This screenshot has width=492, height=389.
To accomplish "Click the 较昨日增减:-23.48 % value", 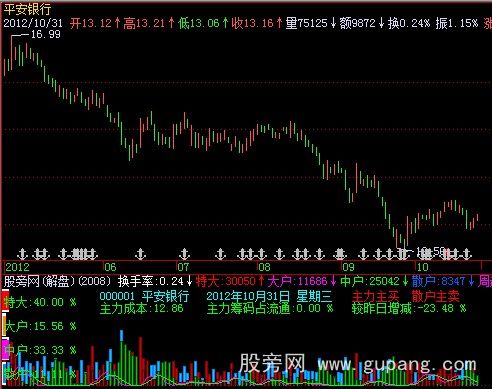I will pos(409,308).
